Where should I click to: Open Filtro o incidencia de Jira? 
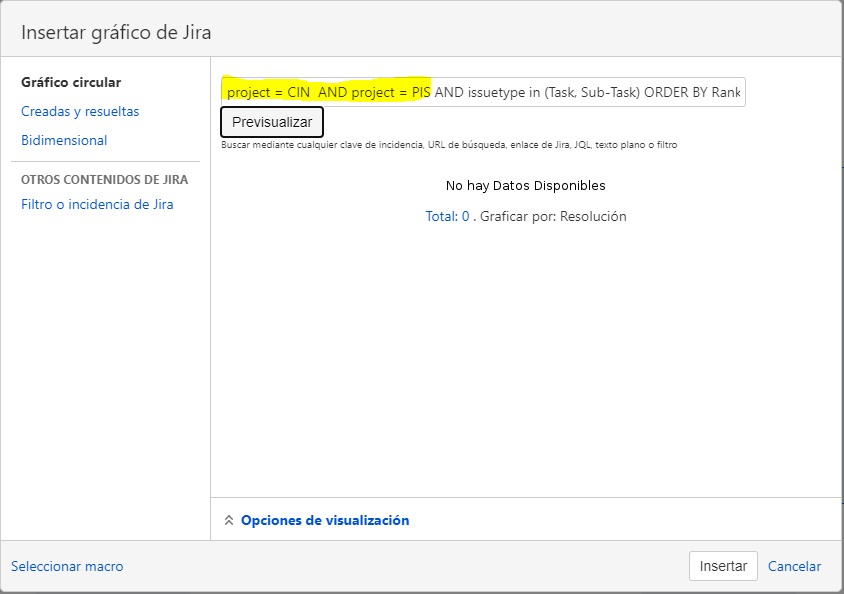(97, 204)
